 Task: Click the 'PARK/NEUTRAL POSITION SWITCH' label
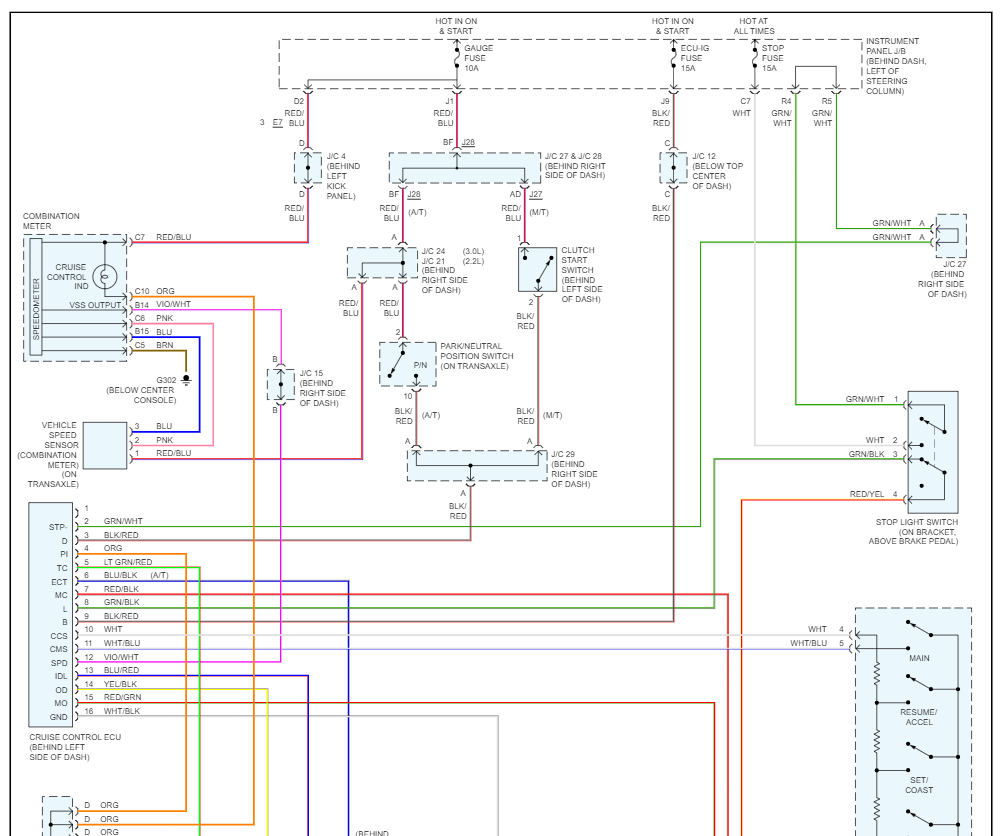pyautogui.click(x=477, y=351)
